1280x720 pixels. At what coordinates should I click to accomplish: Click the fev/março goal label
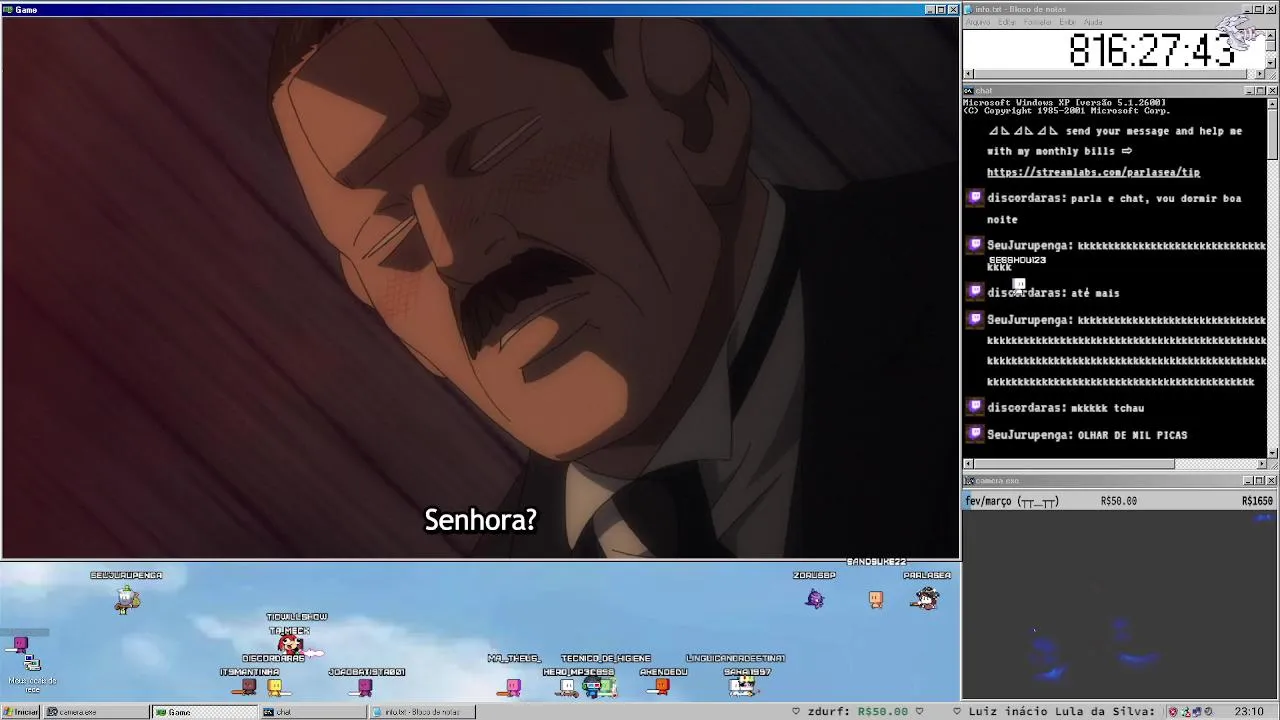[x=1012, y=501]
